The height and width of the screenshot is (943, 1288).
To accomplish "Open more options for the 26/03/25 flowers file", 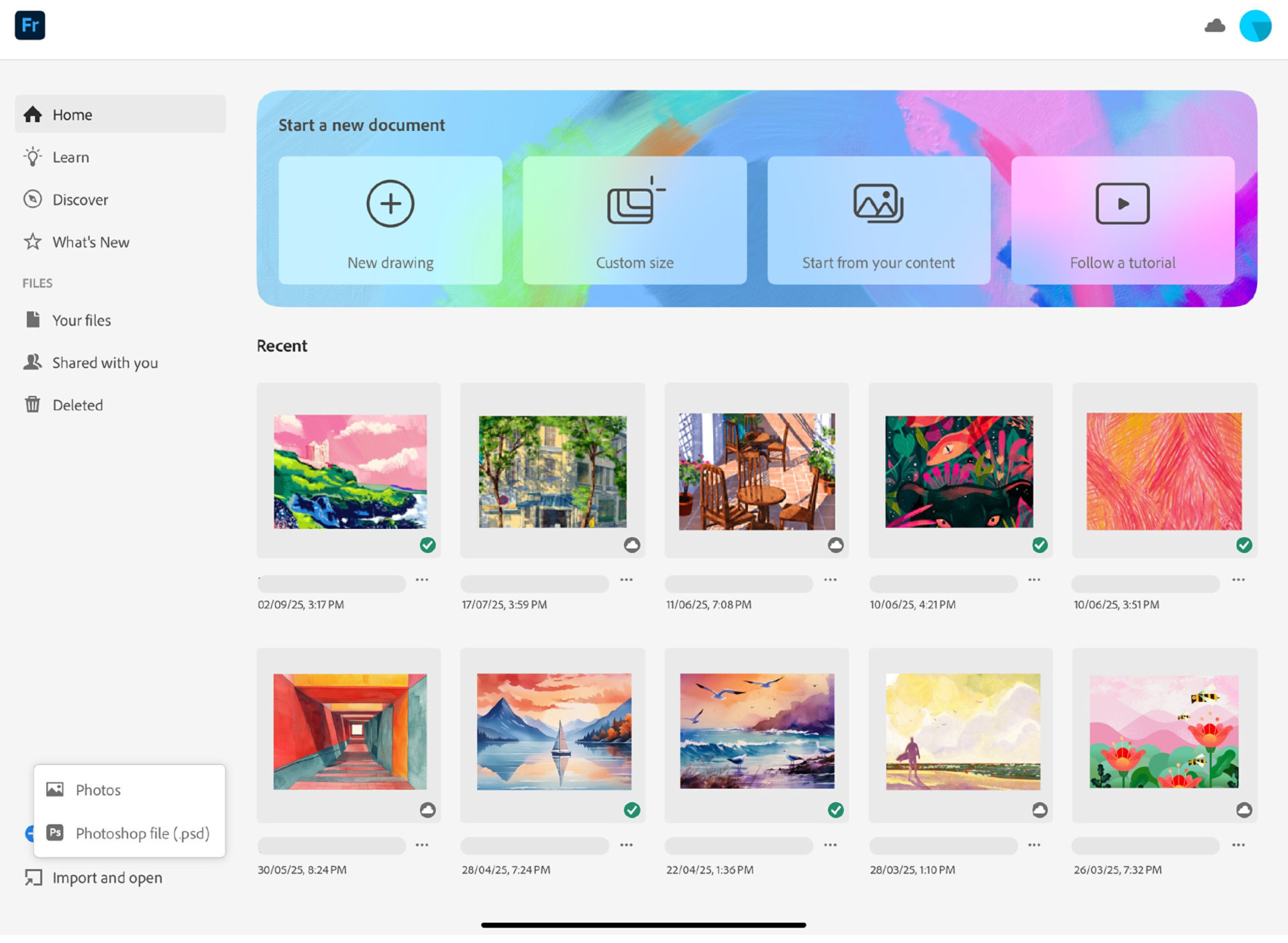I will point(1238,844).
